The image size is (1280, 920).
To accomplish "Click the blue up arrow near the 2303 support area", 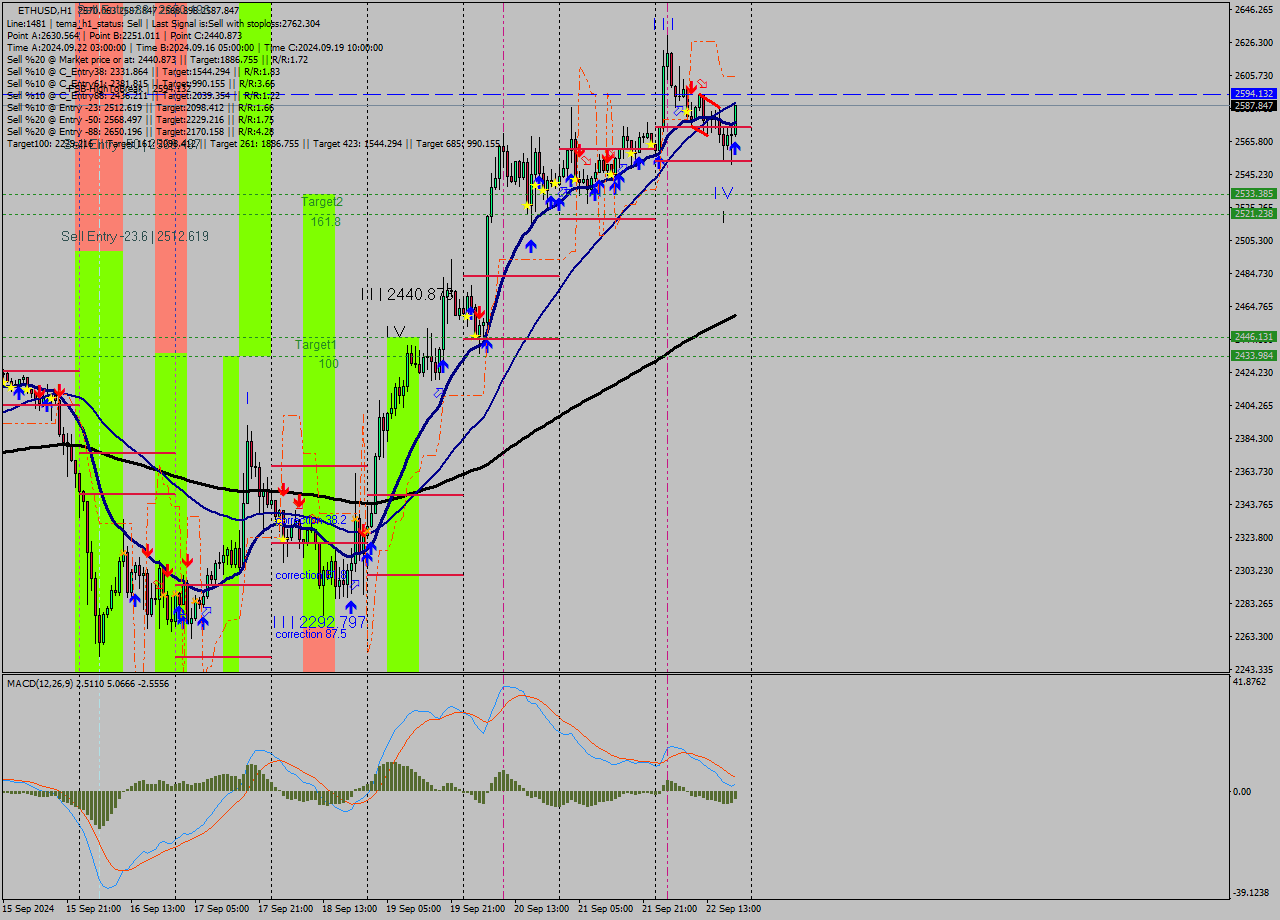I will pos(135,600).
